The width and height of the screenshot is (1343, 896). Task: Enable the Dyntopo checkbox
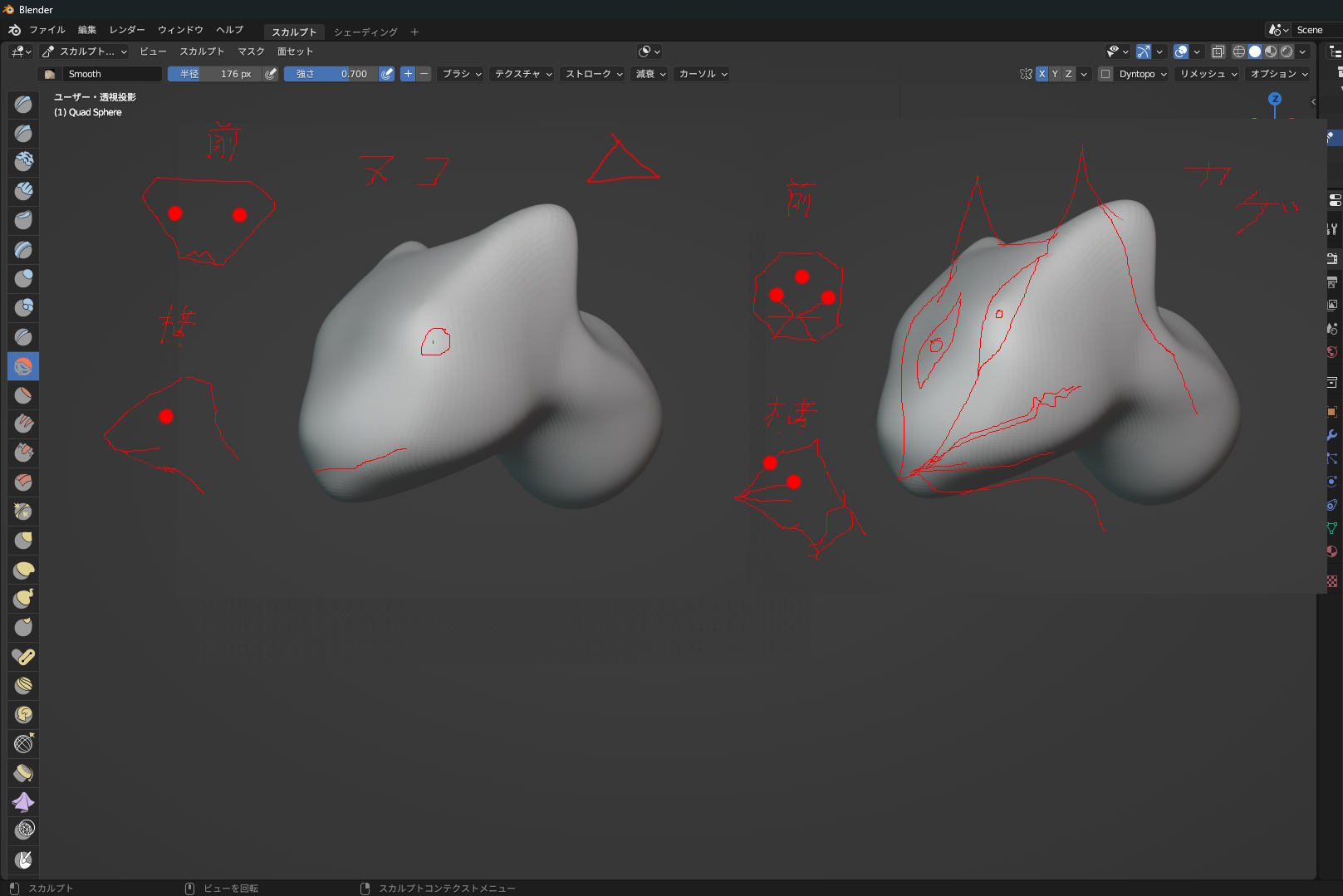coord(1105,74)
